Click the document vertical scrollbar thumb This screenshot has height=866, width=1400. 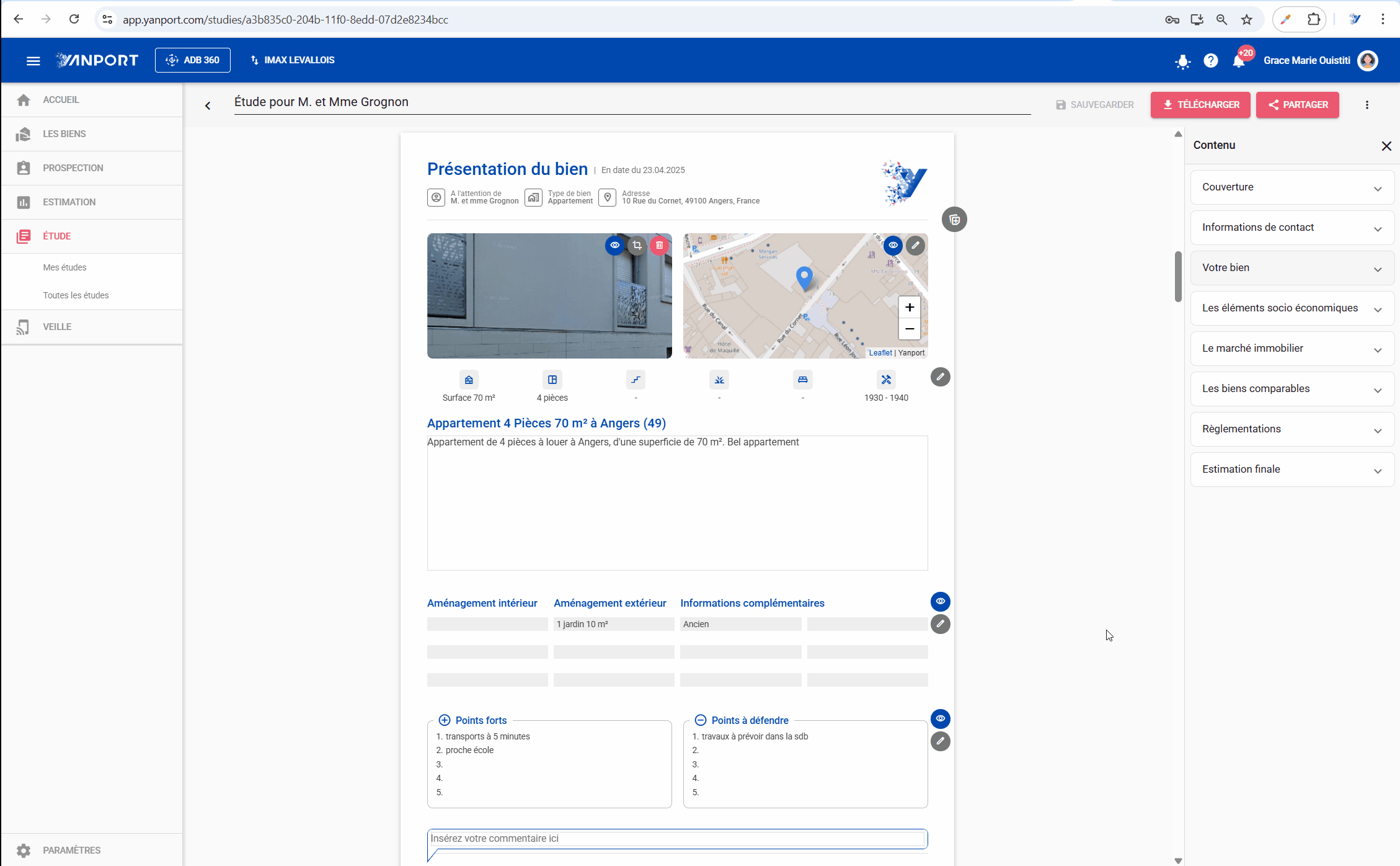click(x=1178, y=277)
